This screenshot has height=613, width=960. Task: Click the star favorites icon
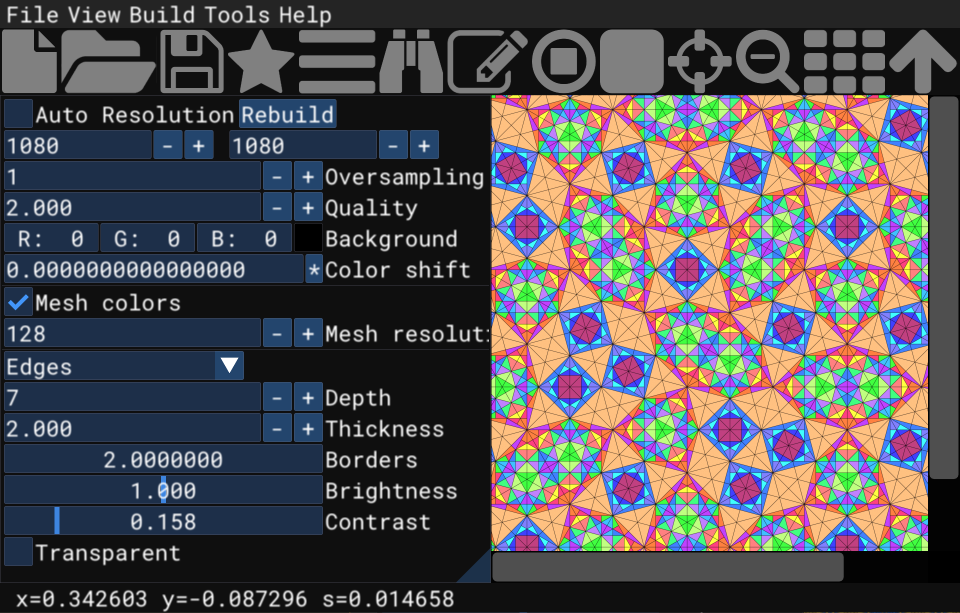click(260, 62)
